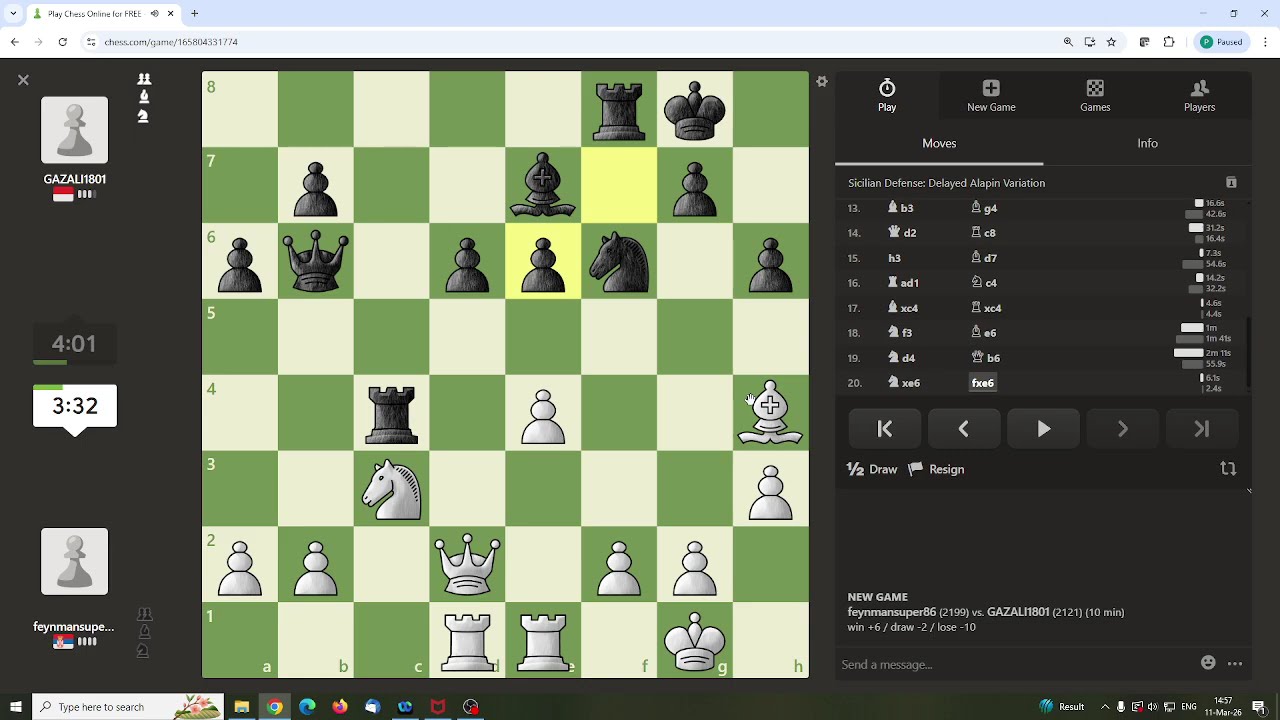
Task: Select move 18 Be6 in move list
Action: click(x=984, y=333)
